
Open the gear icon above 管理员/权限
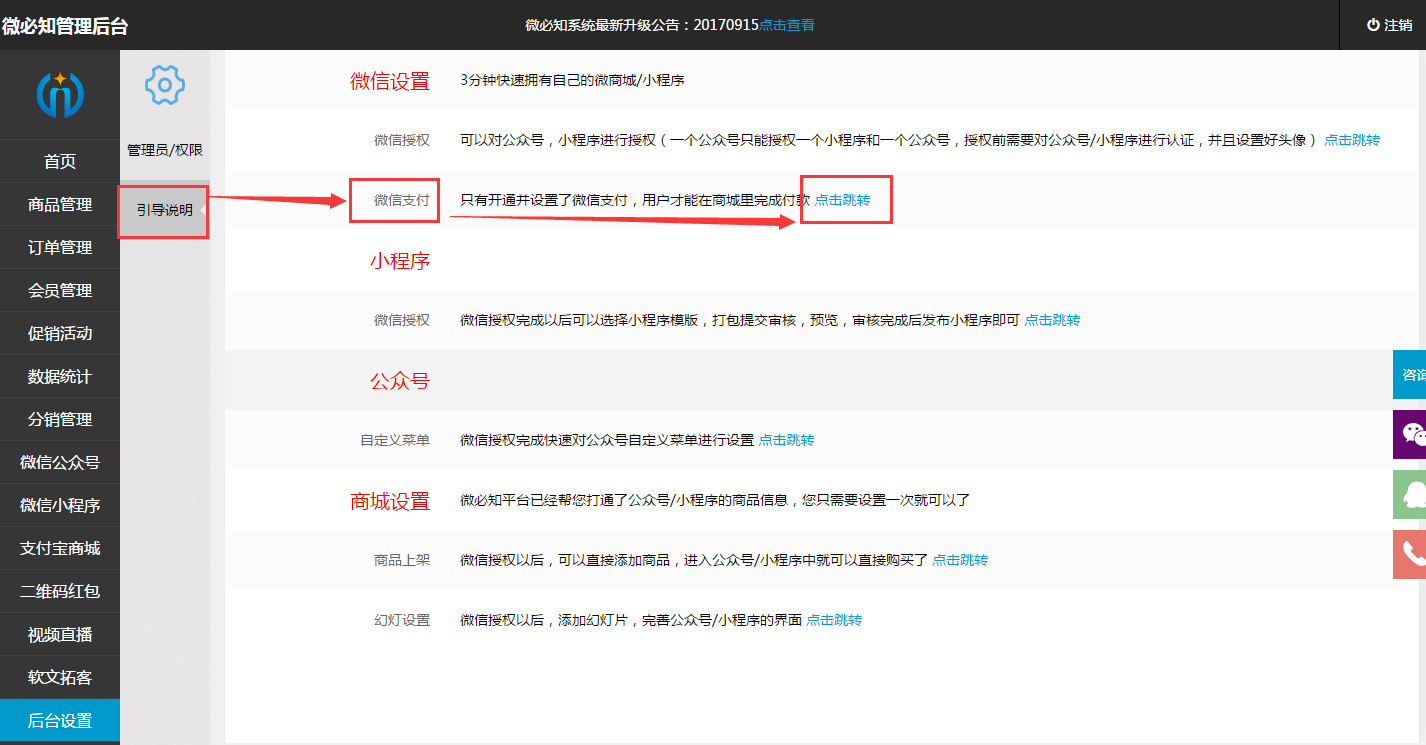pyautogui.click(x=163, y=85)
